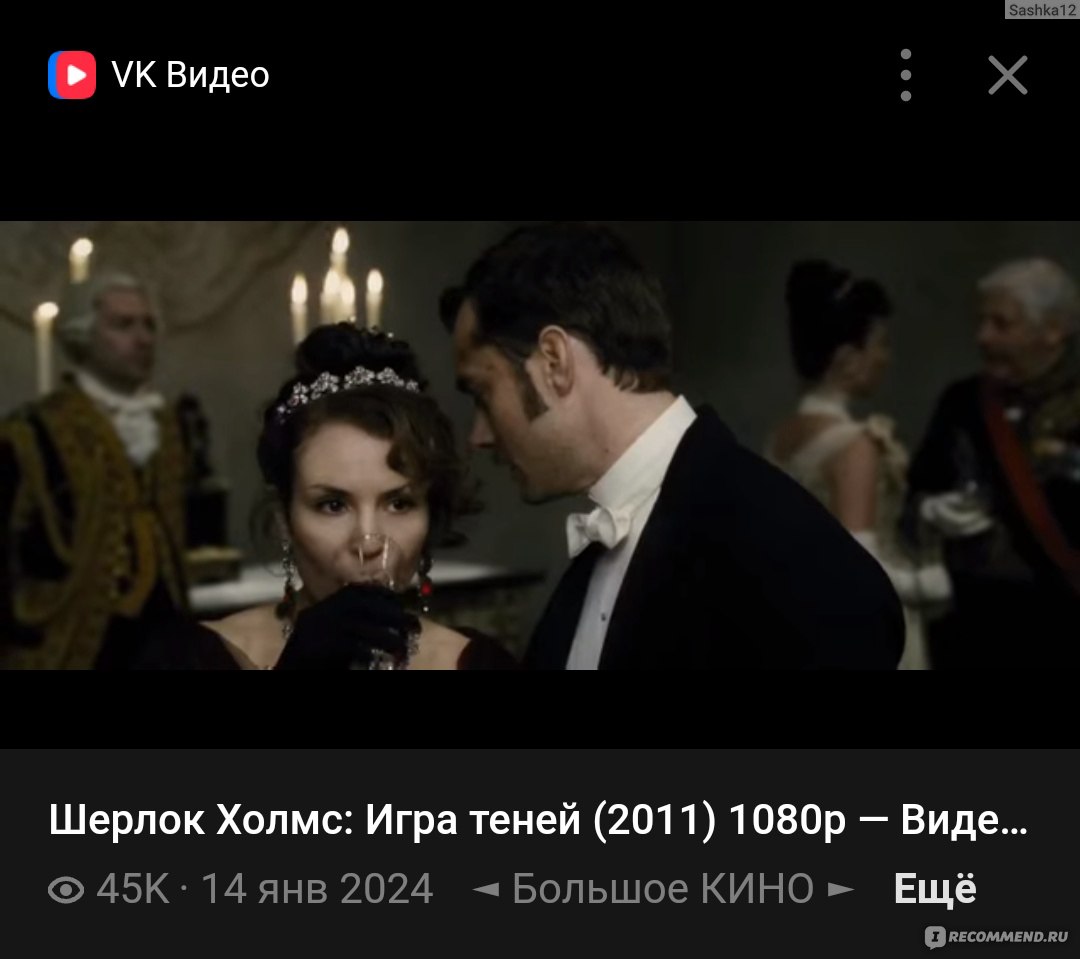Click the RECOMMEND.RU logo icon

(935, 936)
